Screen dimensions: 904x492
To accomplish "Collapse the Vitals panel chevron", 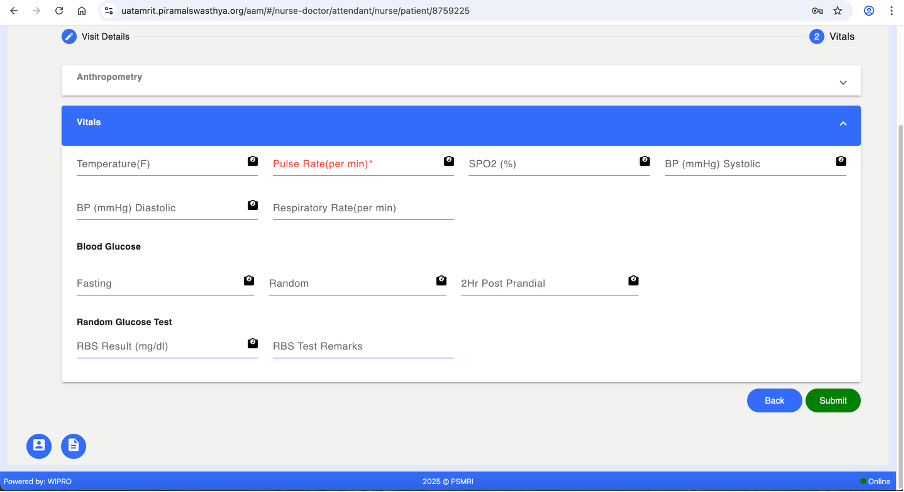I will coord(843,124).
